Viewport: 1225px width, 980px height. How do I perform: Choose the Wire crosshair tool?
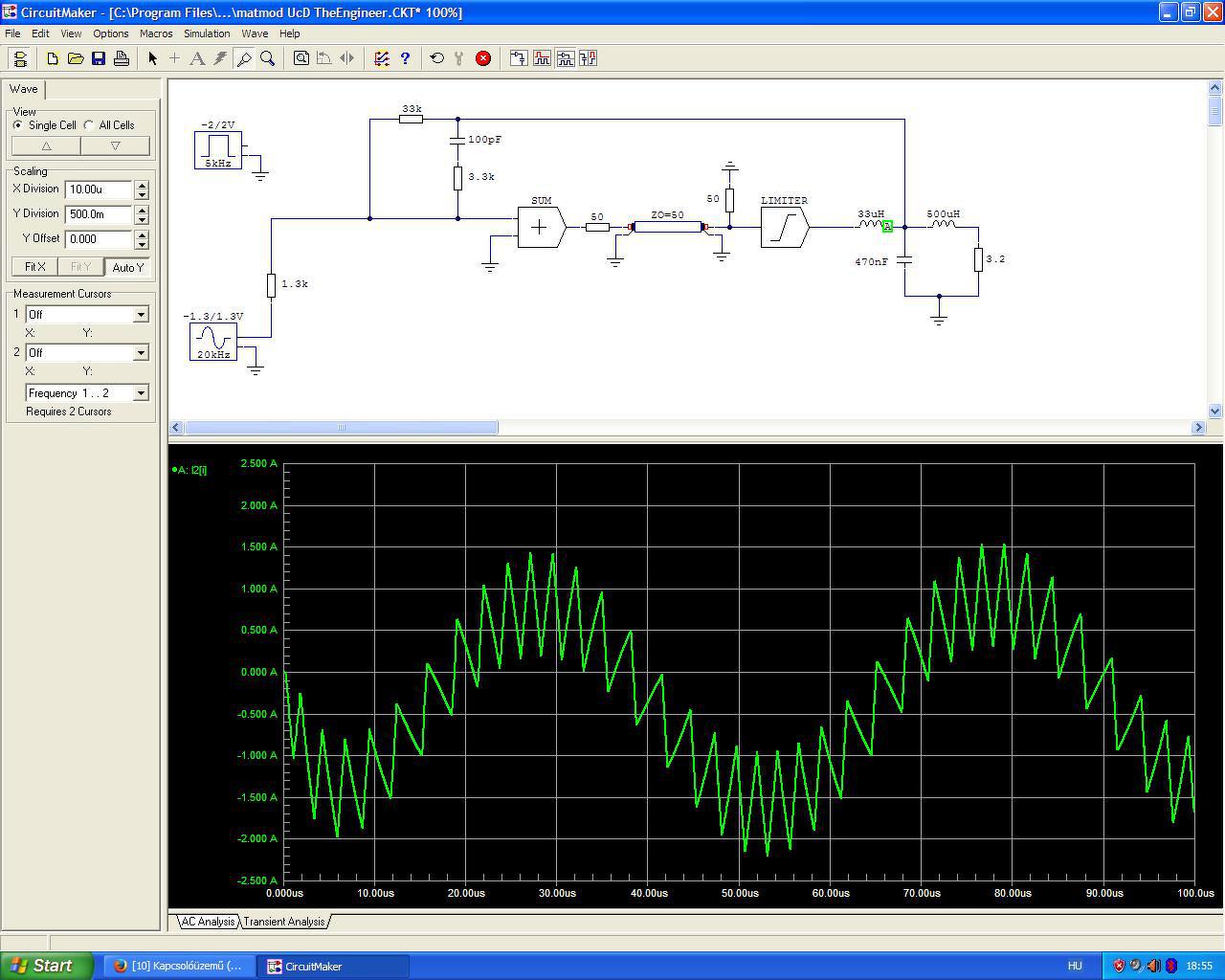pyautogui.click(x=175, y=58)
